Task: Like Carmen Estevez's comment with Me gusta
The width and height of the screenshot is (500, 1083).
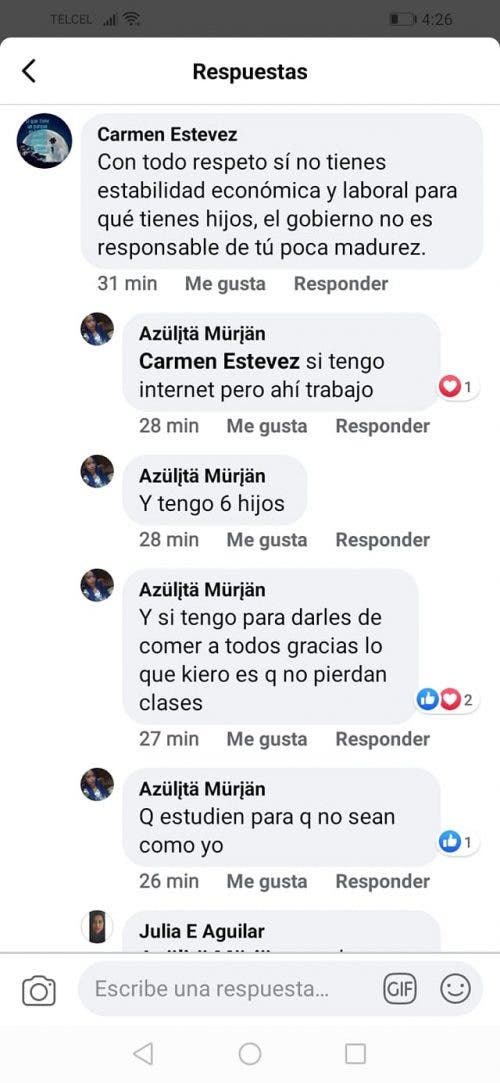Action: pos(225,283)
